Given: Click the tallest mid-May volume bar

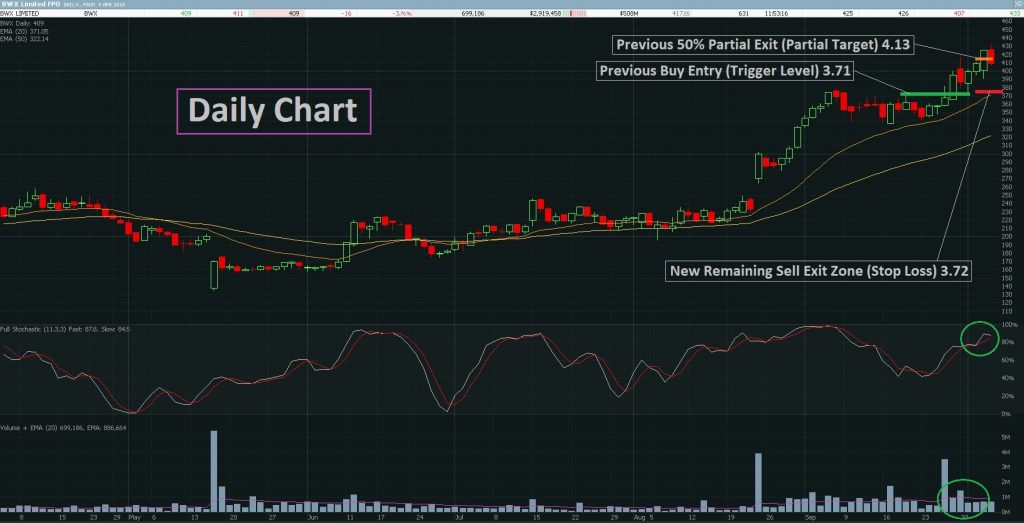Looking at the screenshot, I should pos(214,471).
